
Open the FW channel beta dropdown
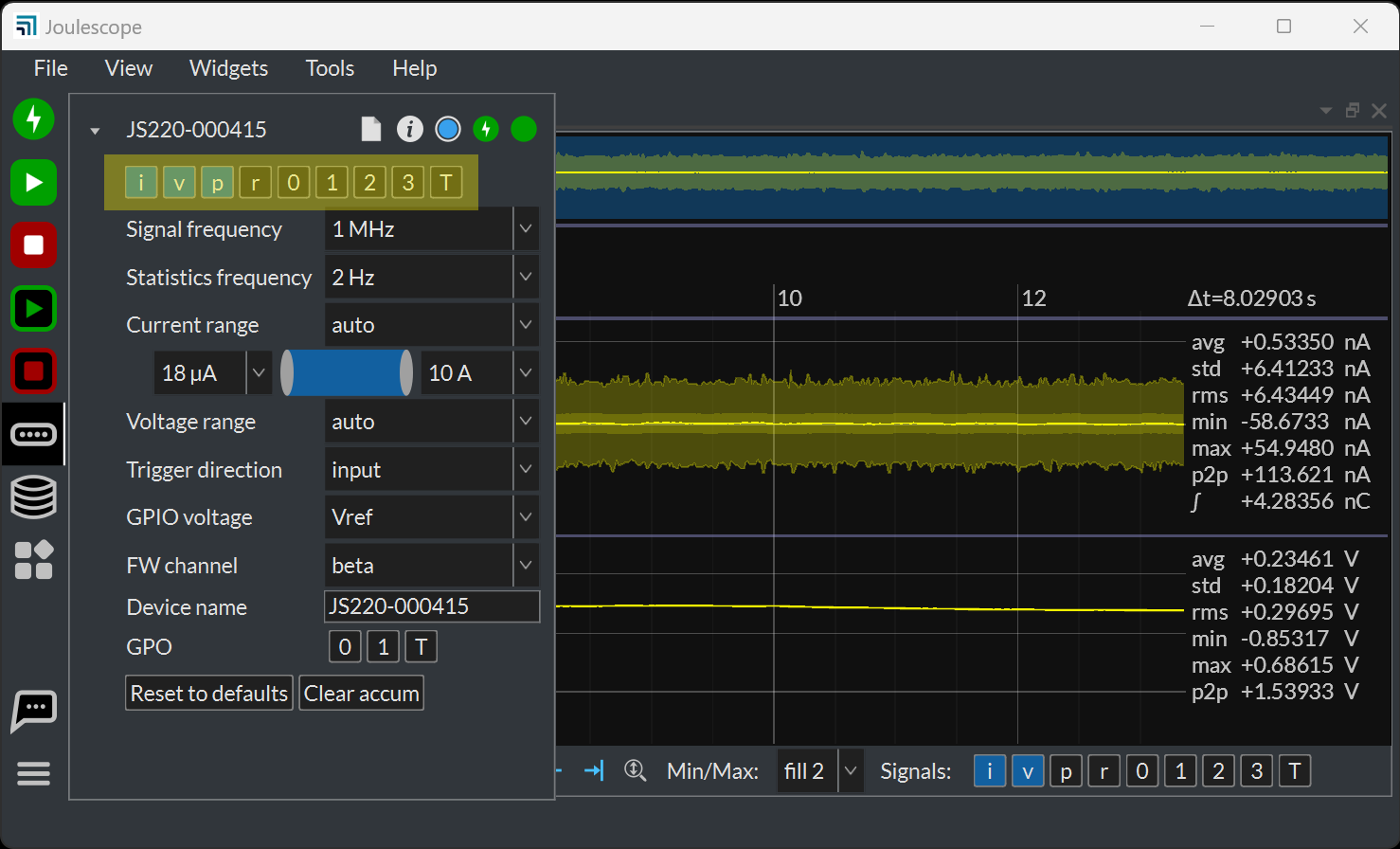coord(432,566)
